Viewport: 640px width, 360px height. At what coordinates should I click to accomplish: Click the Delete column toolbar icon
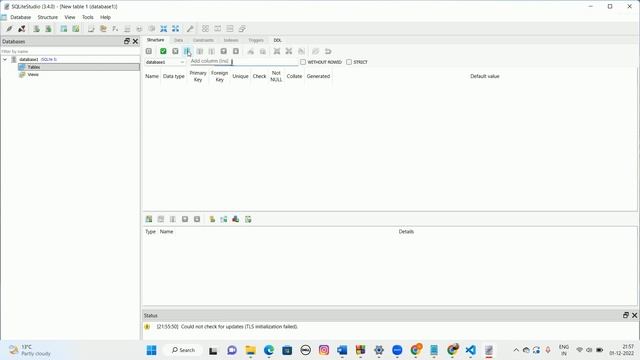[211, 51]
